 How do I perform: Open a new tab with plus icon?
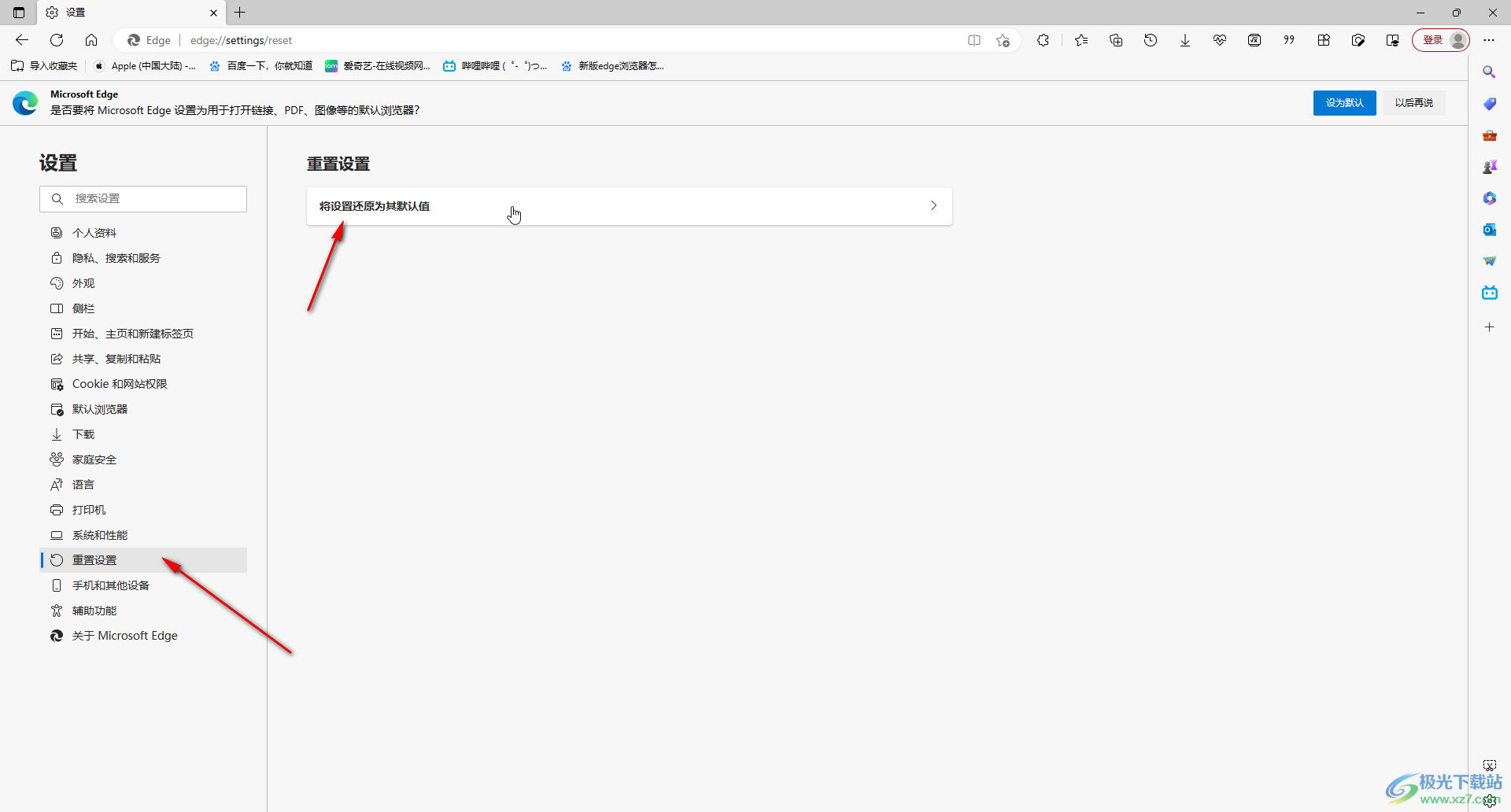(240, 13)
